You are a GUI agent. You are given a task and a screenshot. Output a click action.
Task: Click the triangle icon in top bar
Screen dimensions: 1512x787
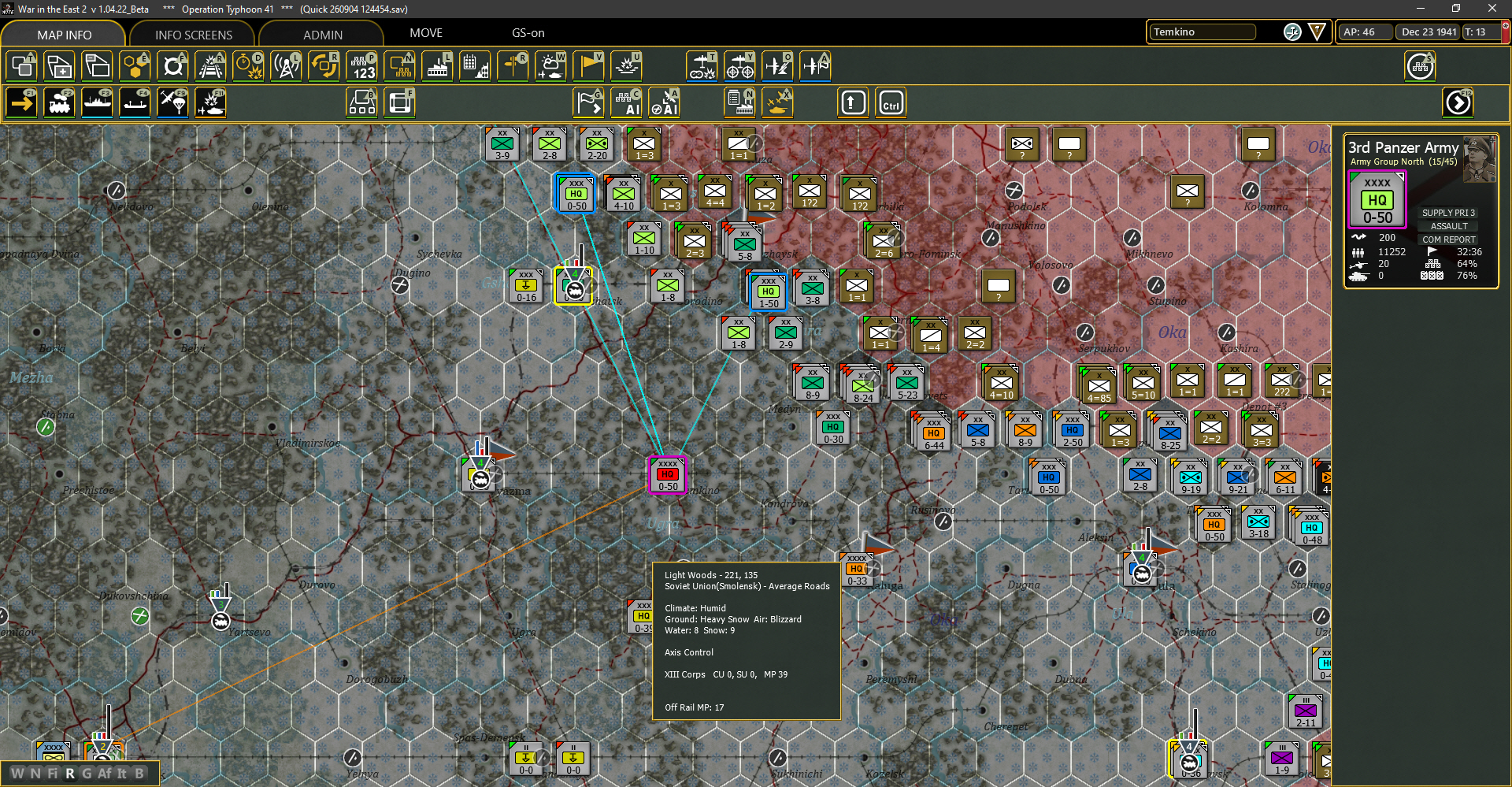1317,32
